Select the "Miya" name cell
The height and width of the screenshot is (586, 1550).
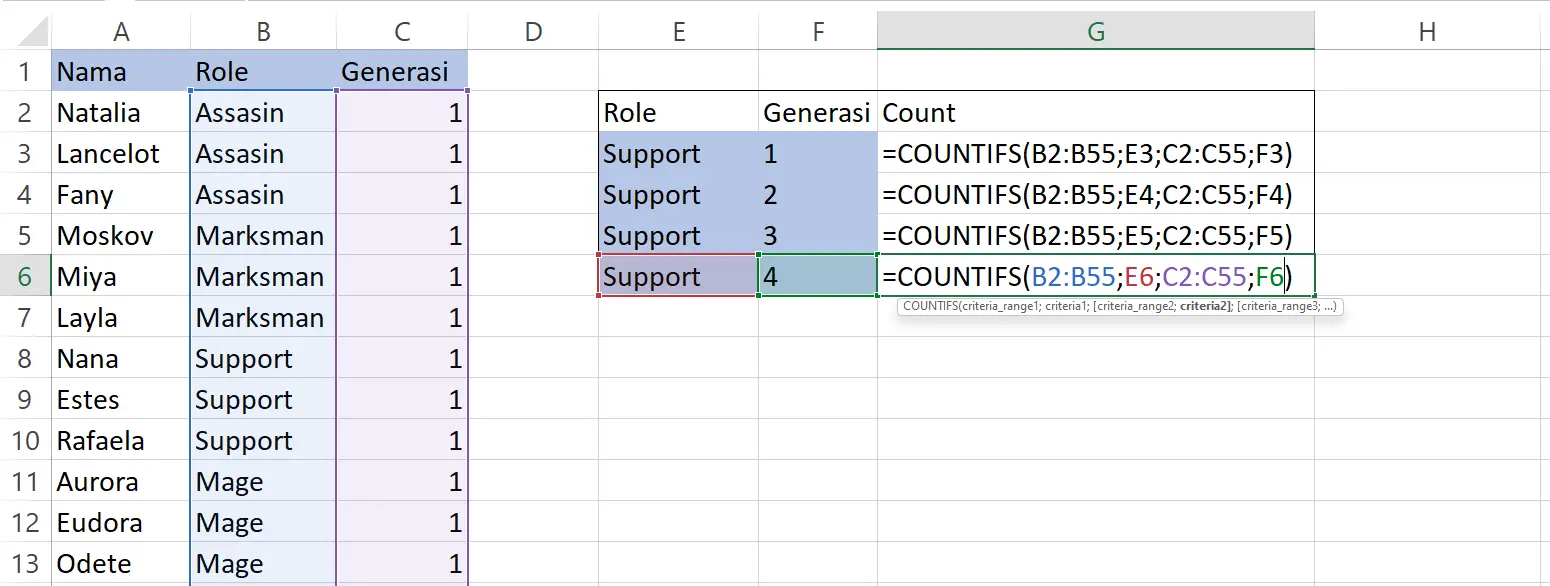(x=120, y=277)
